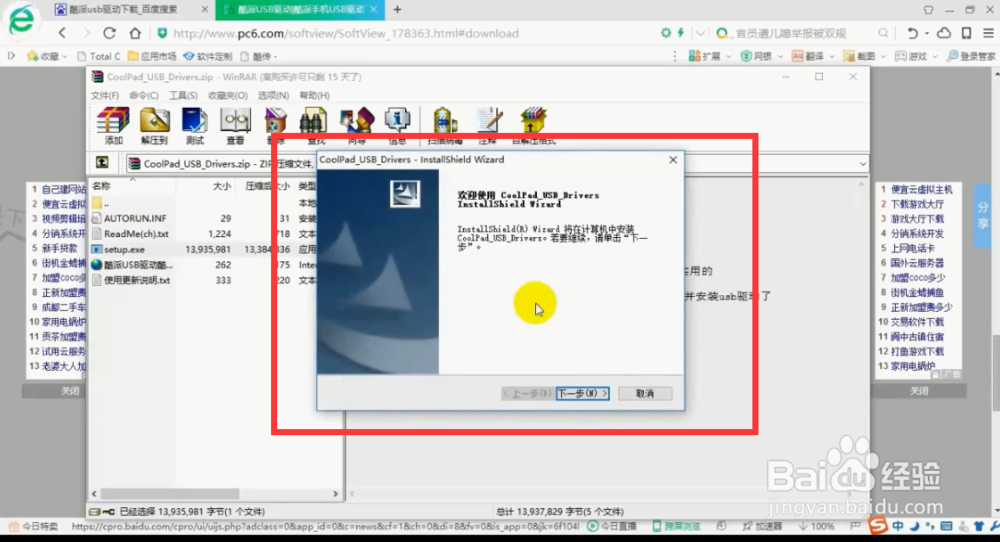Click the 登录管家 login manager link

coord(971,56)
